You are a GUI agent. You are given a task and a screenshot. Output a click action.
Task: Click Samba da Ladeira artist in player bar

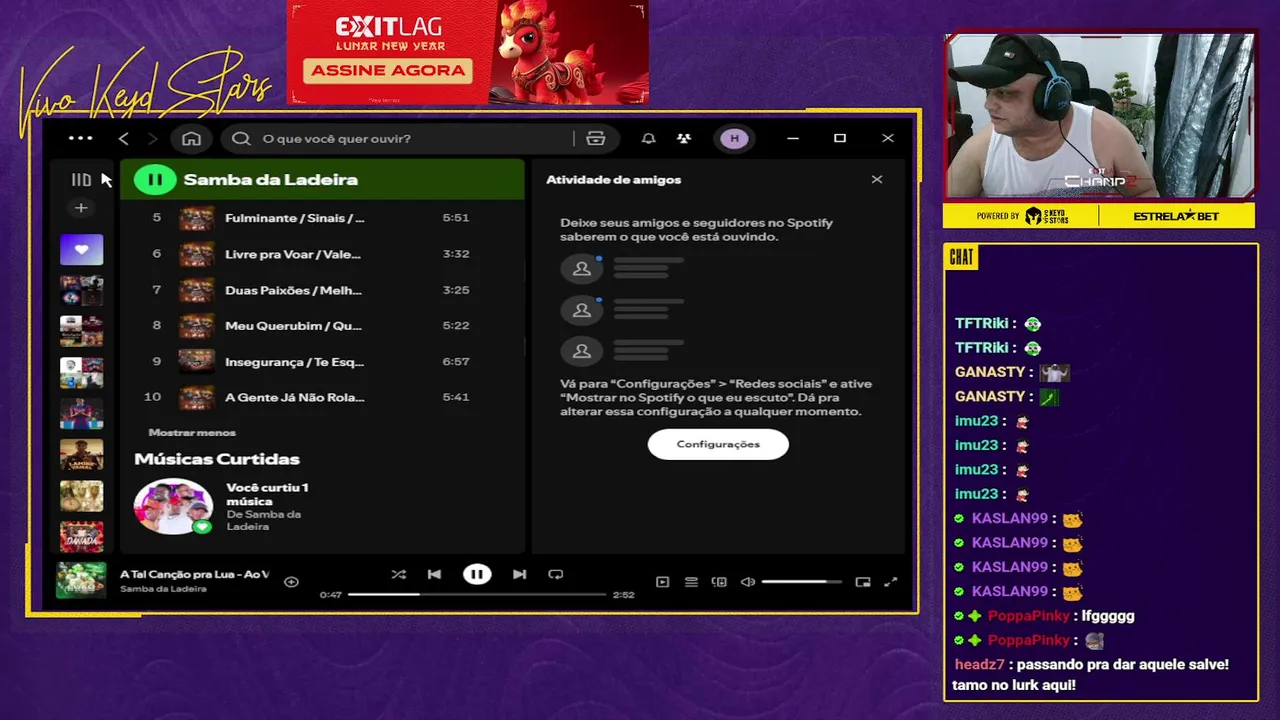163,589
